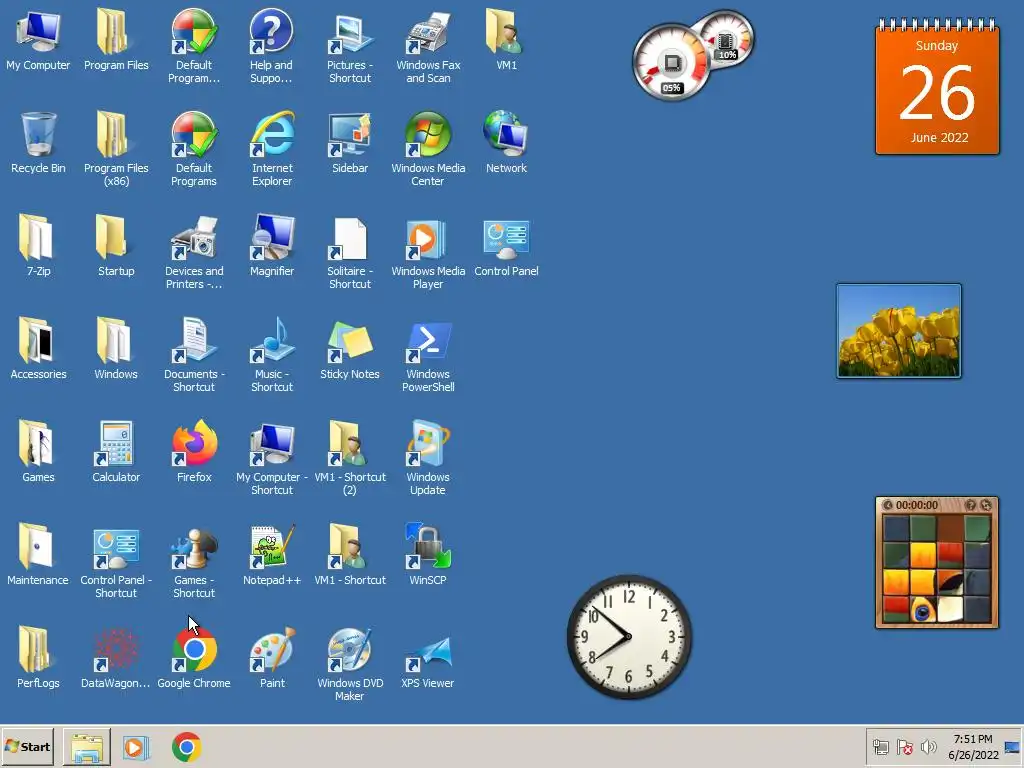This screenshot has width=1024, height=768.
Task: Click the Program Files (x86) folder
Action: [x=116, y=150]
